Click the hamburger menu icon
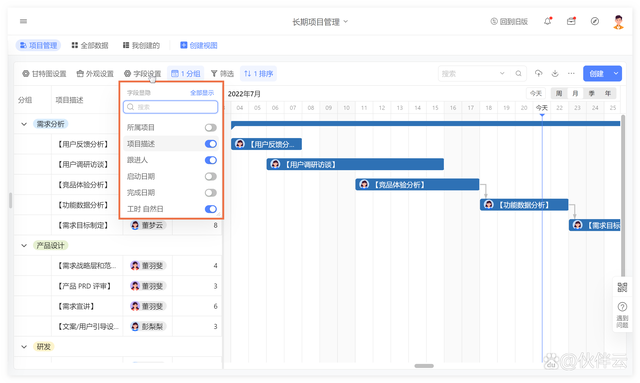Viewport: 640px width, 383px height. click(24, 21)
